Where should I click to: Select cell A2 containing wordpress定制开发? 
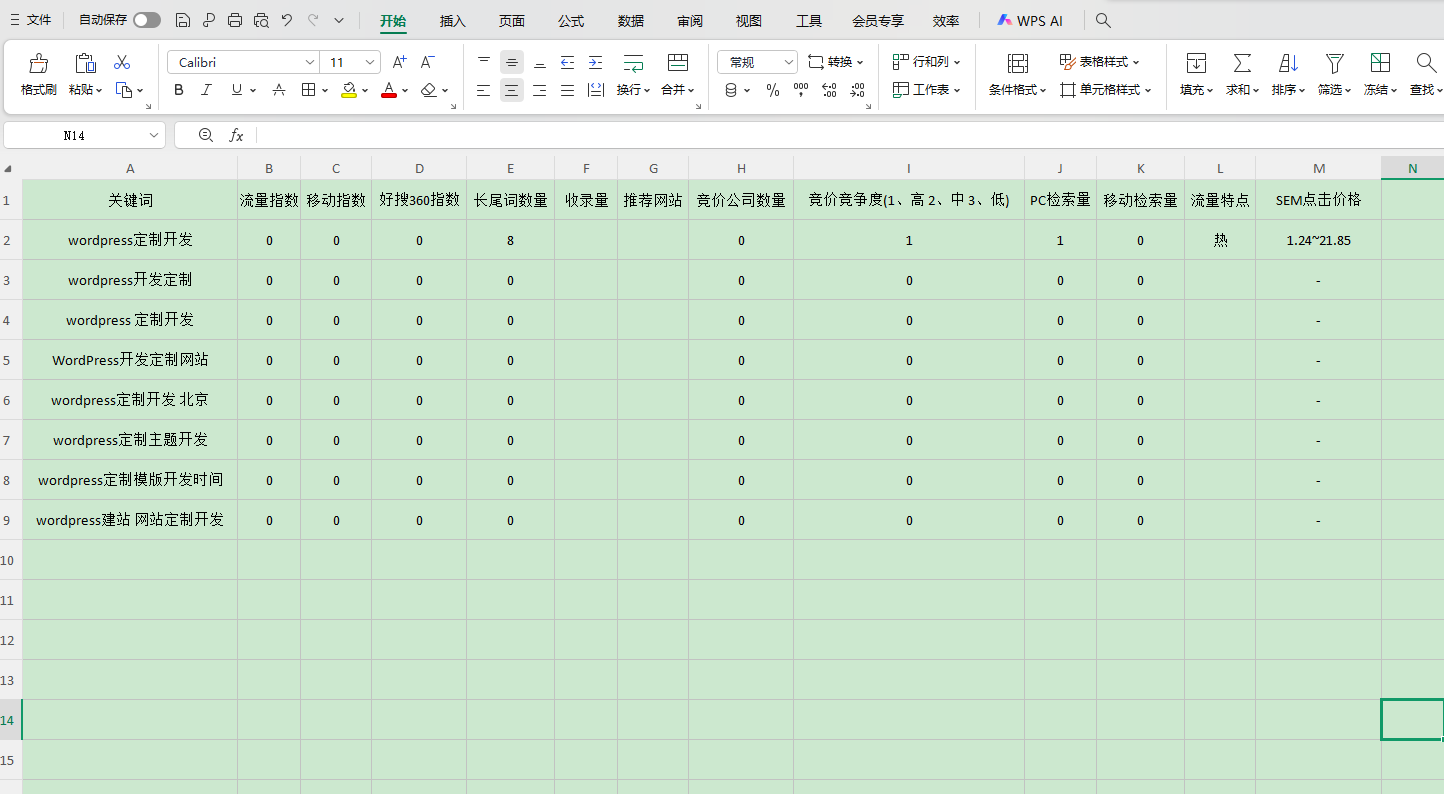130,240
